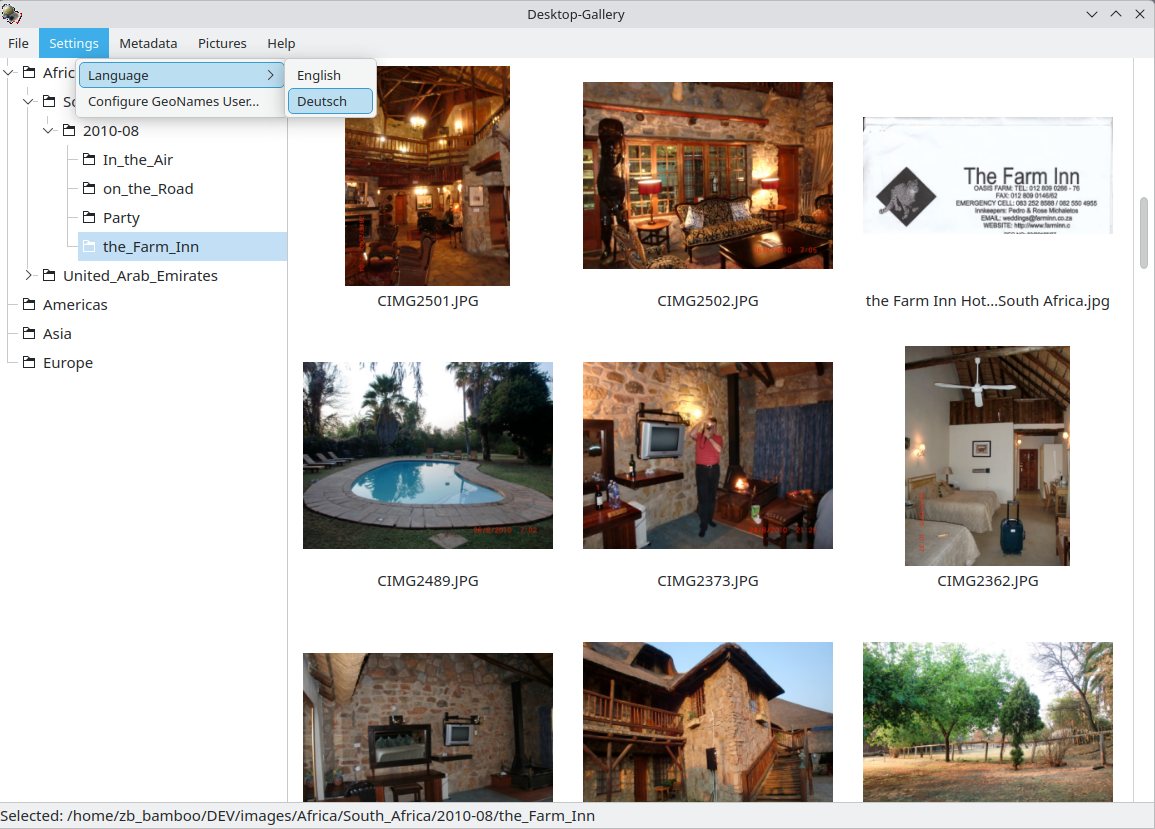The width and height of the screenshot is (1155, 829).
Task: Collapse the 2010-08 folder node
Action: point(49,131)
